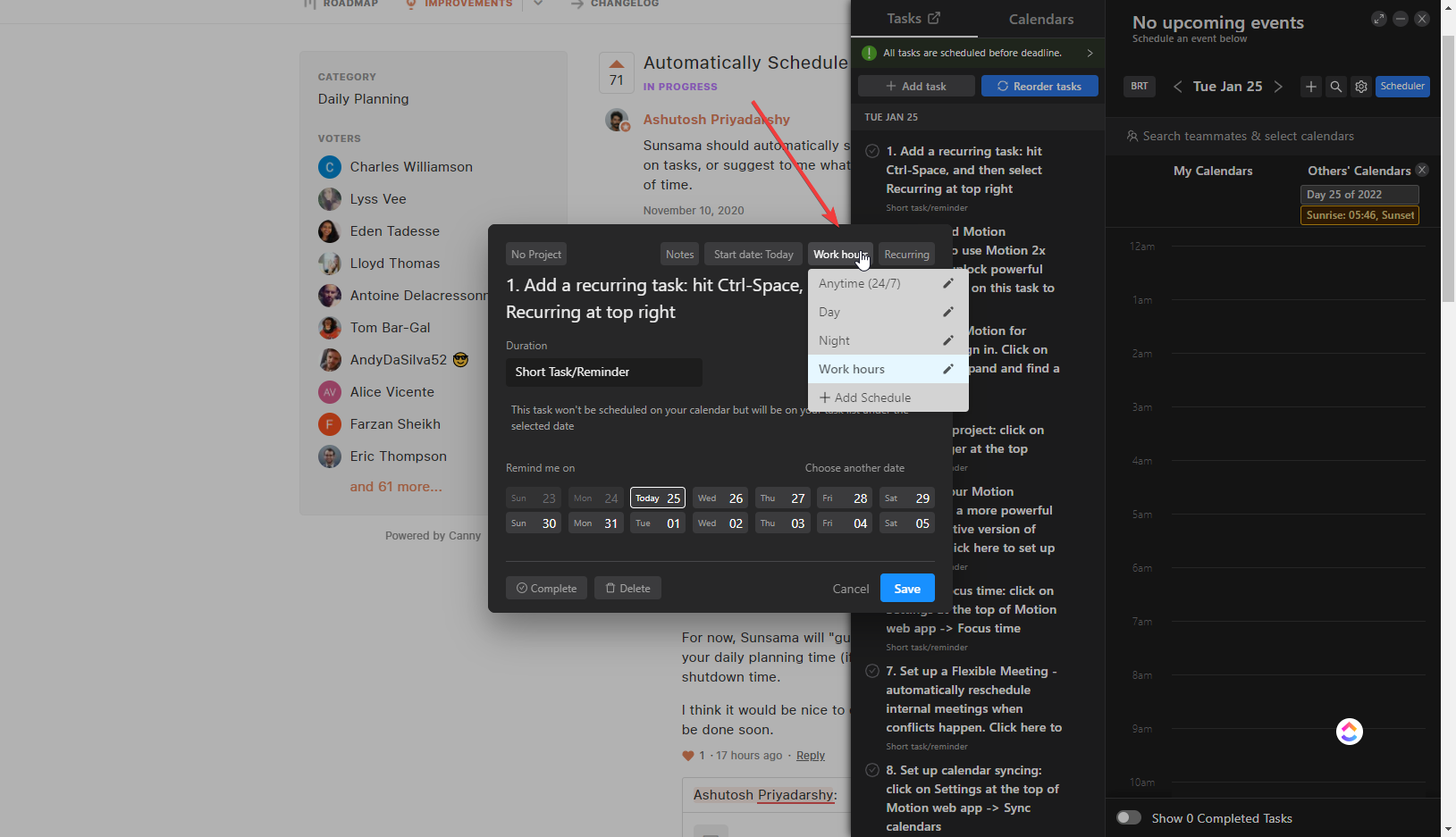The height and width of the screenshot is (837, 1456).
Task: Open calendar settings gear icon
Action: tap(1360, 87)
